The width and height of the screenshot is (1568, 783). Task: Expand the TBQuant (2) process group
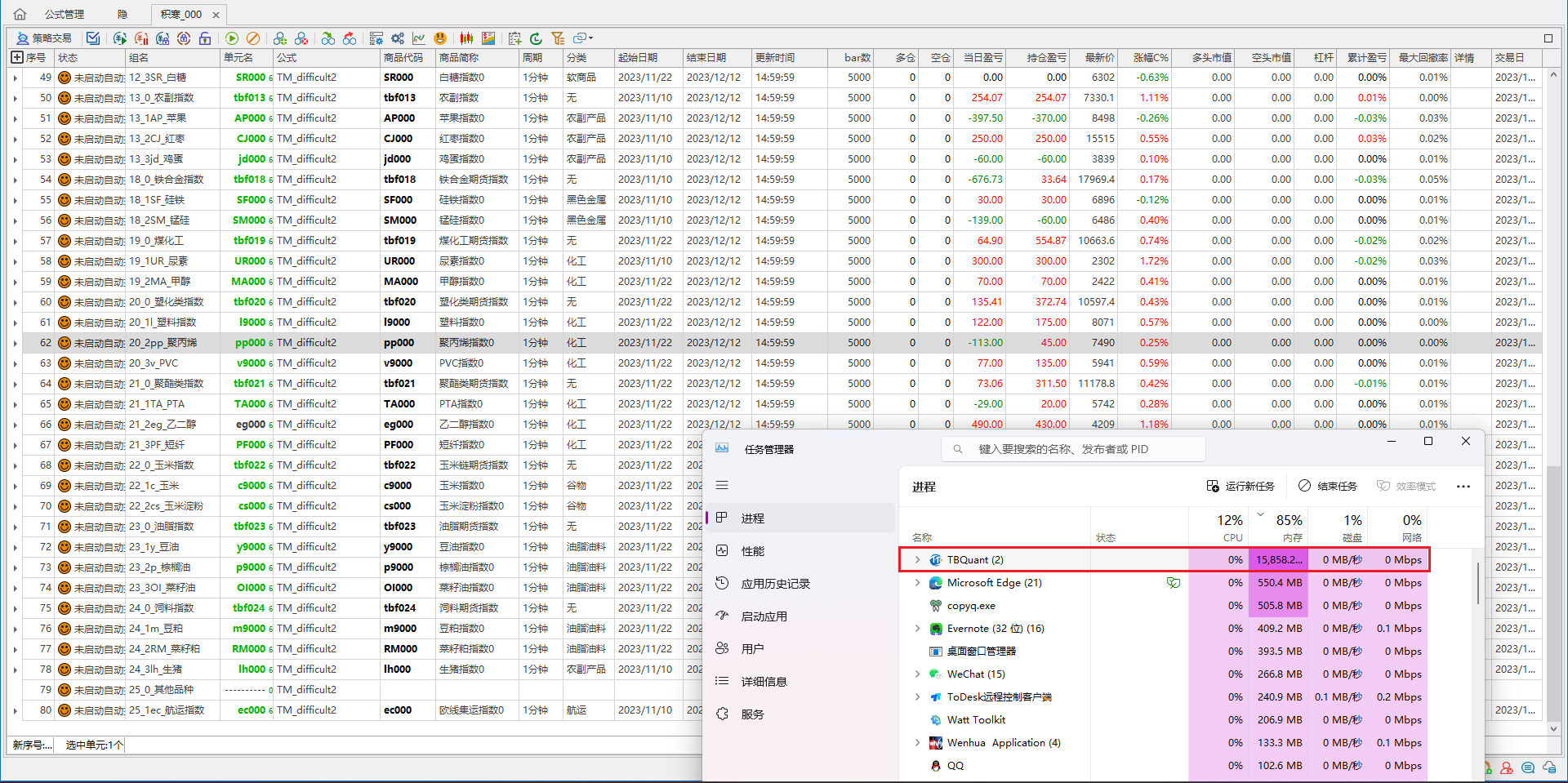tap(917, 560)
